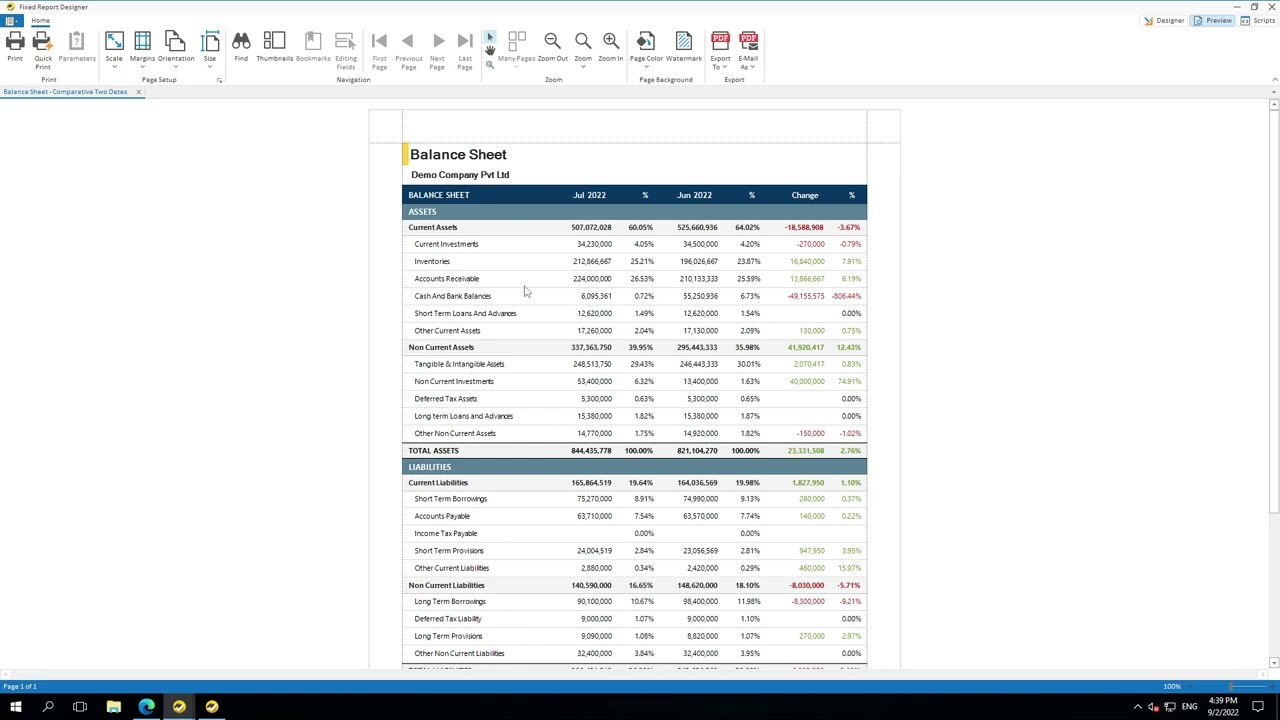Expand the Many Pages dropdown arrow
This screenshot has width=1280, height=720.
click(x=517, y=67)
